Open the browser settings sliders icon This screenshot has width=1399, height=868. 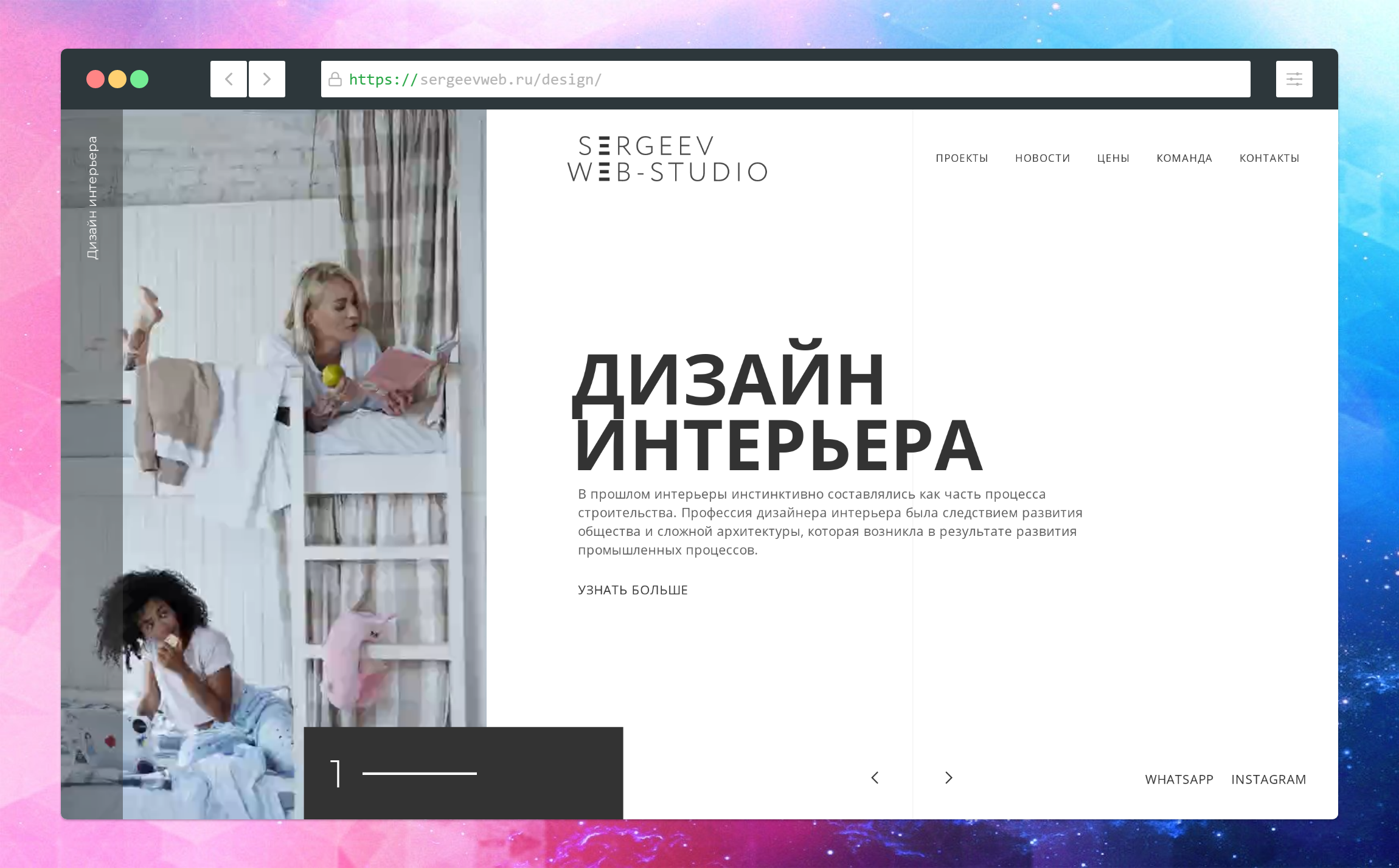coord(1294,79)
